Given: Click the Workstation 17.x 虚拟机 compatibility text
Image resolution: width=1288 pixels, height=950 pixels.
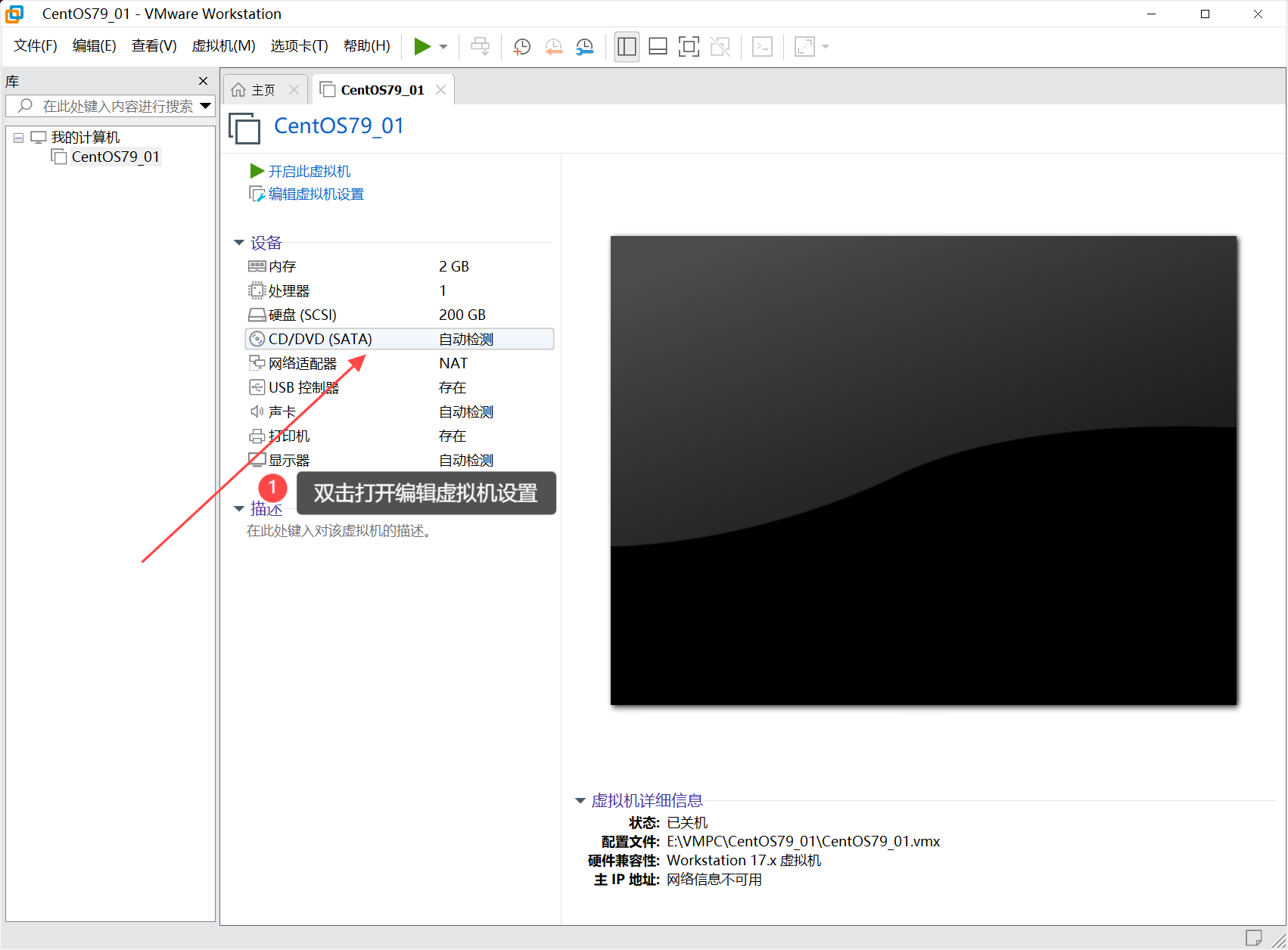Looking at the screenshot, I should [x=744, y=861].
